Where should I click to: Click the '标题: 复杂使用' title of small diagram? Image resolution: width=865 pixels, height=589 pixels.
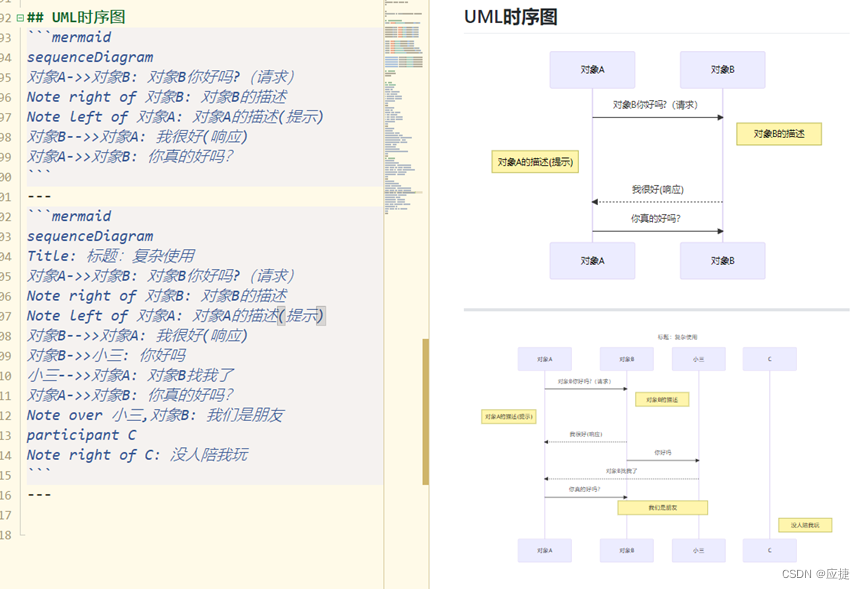[677, 337]
